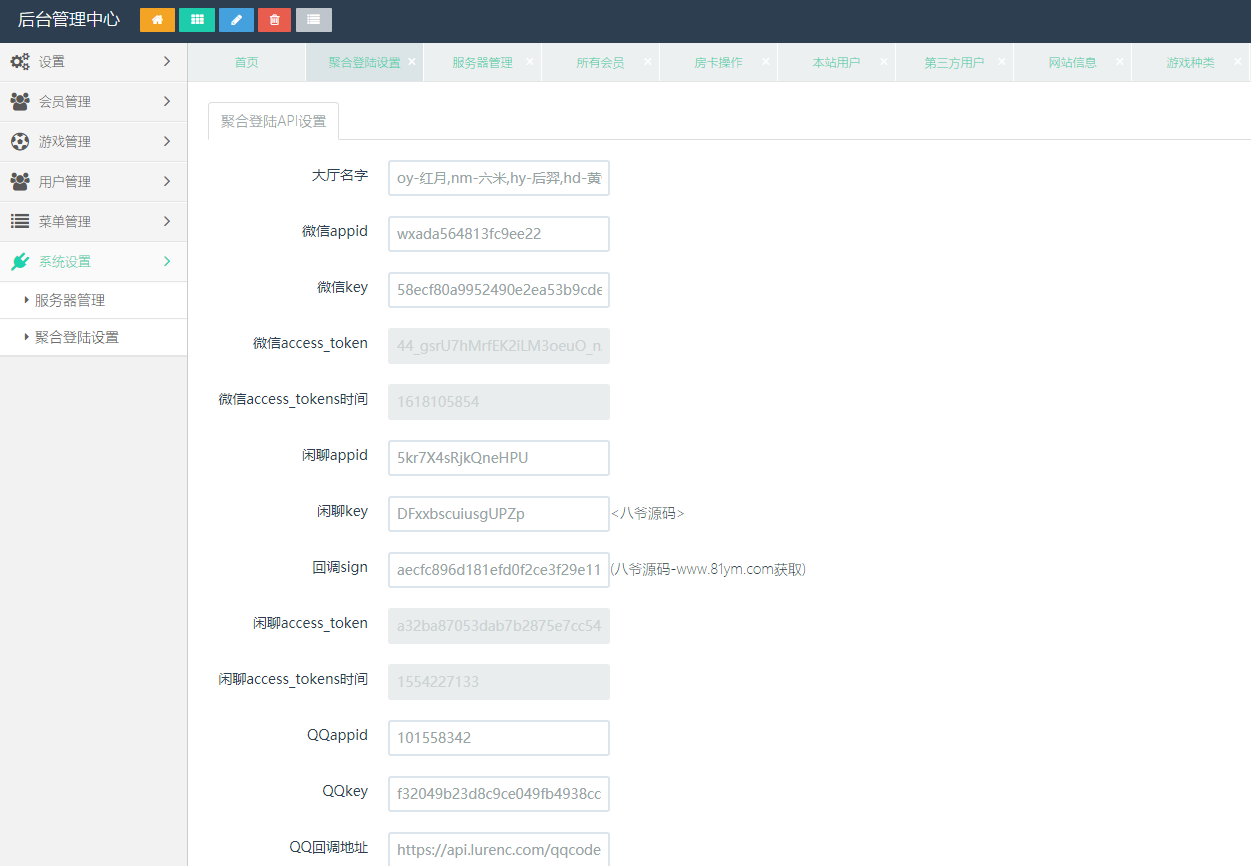This screenshot has width=1251, height=866.
Task: Click the 微信appid input field
Action: pos(498,234)
